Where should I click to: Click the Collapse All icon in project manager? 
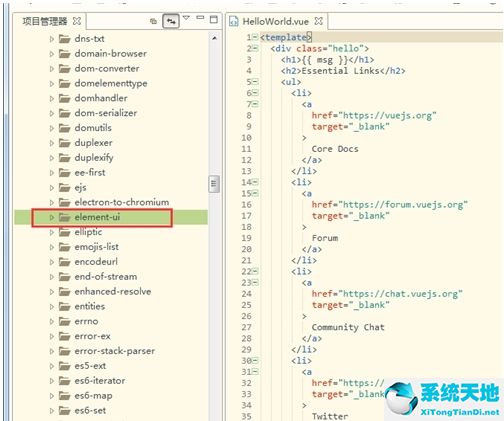tap(153, 21)
